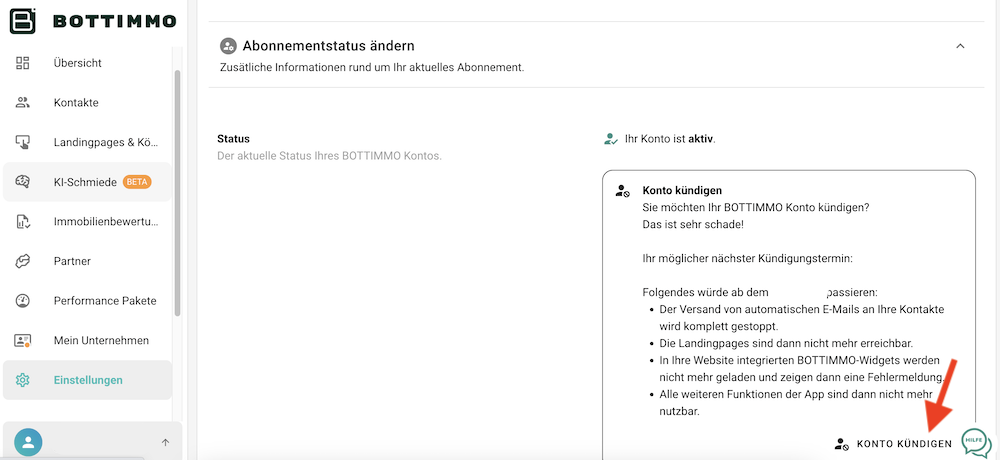Image resolution: width=1000 pixels, height=460 pixels.
Task: Click the Landingpages sidebar icon
Action: [23, 142]
